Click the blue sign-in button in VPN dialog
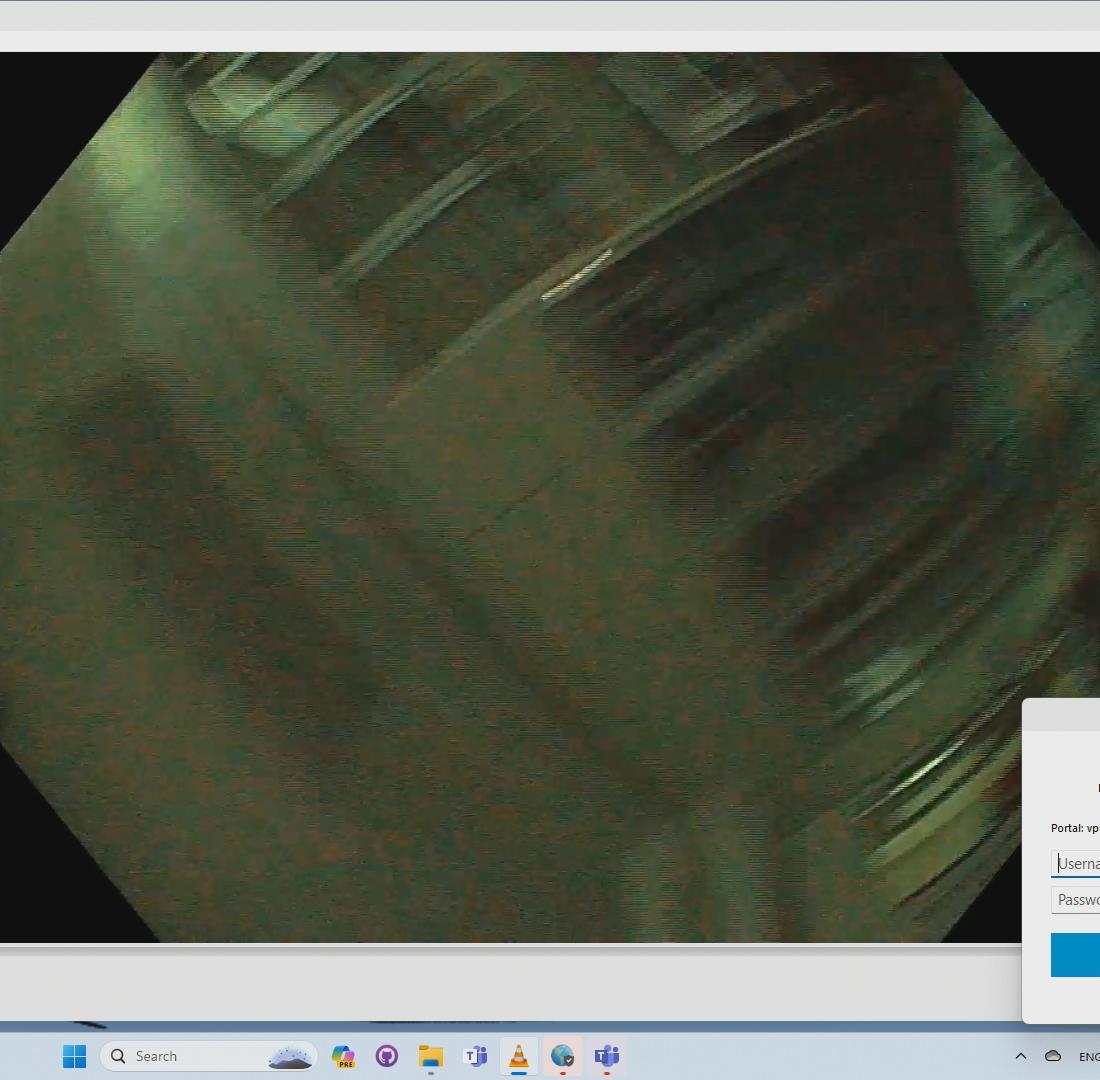The image size is (1100, 1080). click(1075, 954)
